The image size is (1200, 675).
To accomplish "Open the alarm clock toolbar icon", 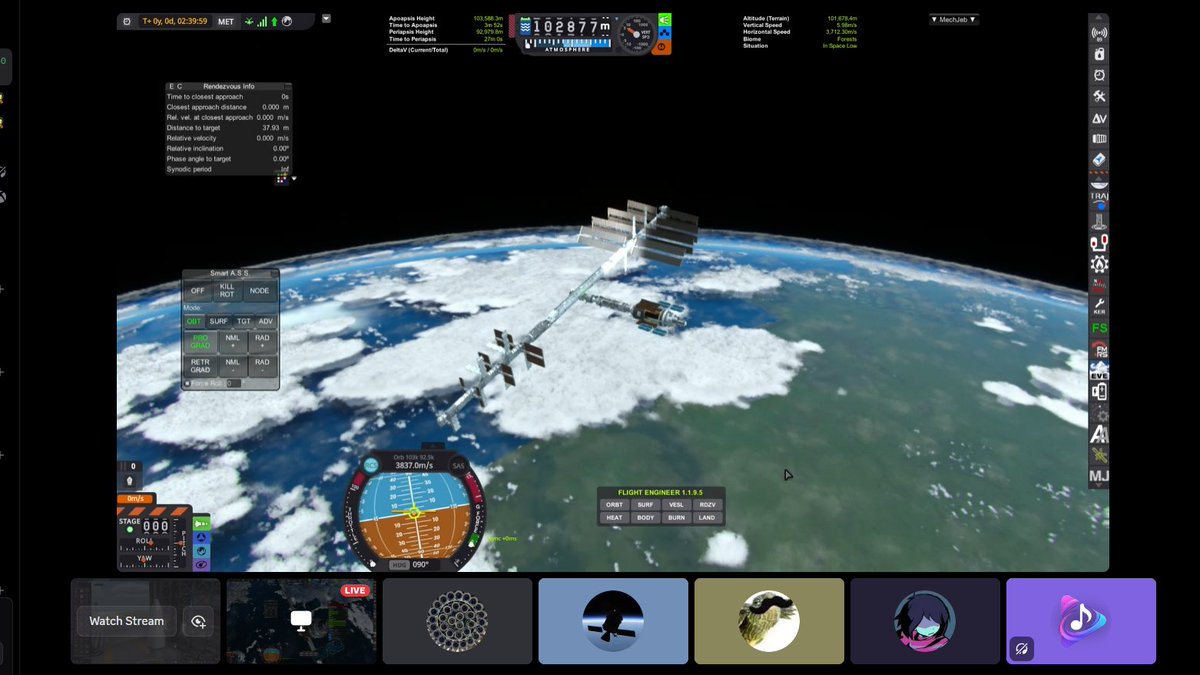I will [1099, 75].
